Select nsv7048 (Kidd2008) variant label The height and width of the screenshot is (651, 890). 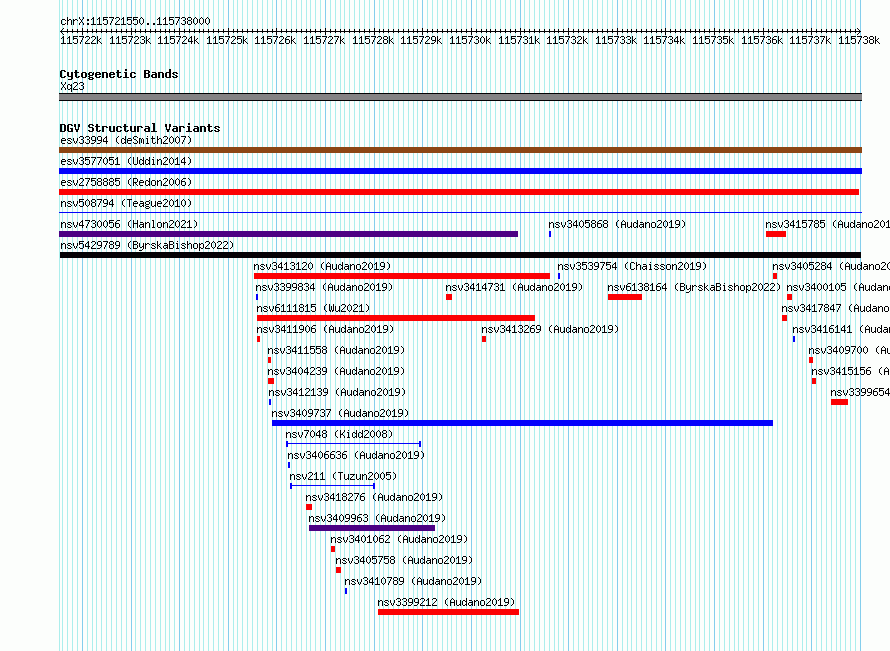coord(339,434)
